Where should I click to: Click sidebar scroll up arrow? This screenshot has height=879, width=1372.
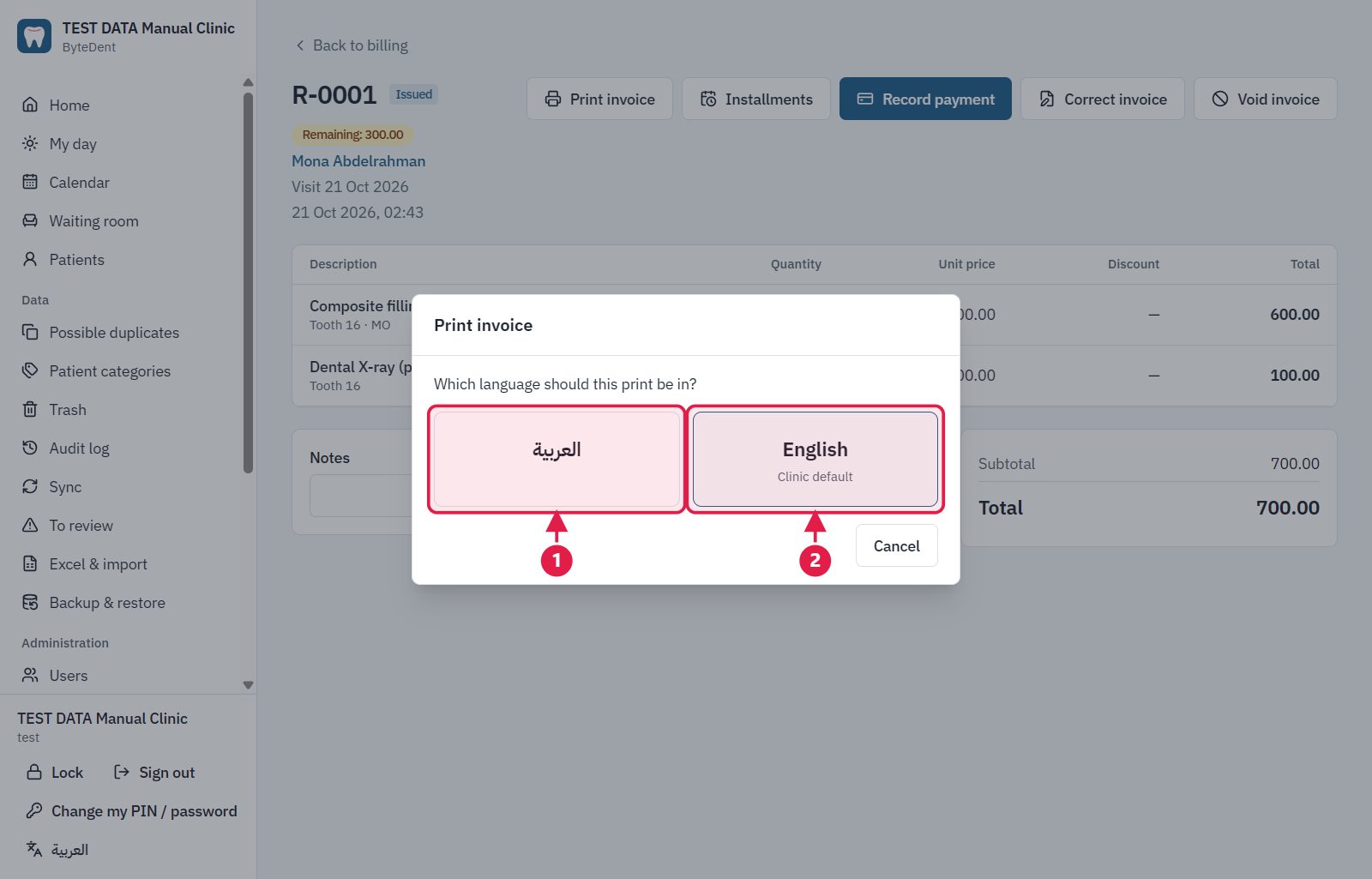[248, 82]
